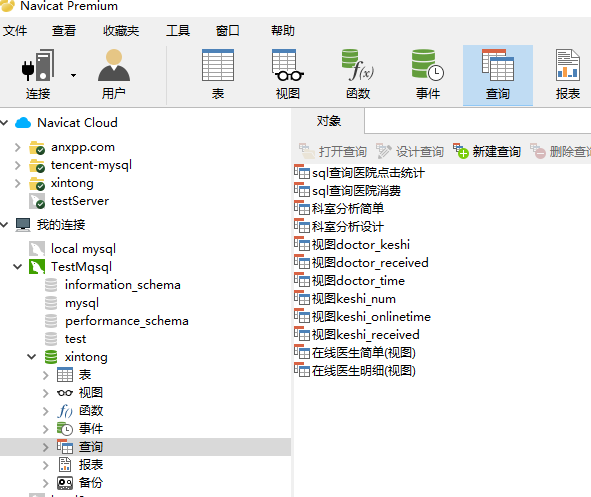Screen dimensions: 591x497
Task: Click the 删除查询 button
Action: (560, 151)
